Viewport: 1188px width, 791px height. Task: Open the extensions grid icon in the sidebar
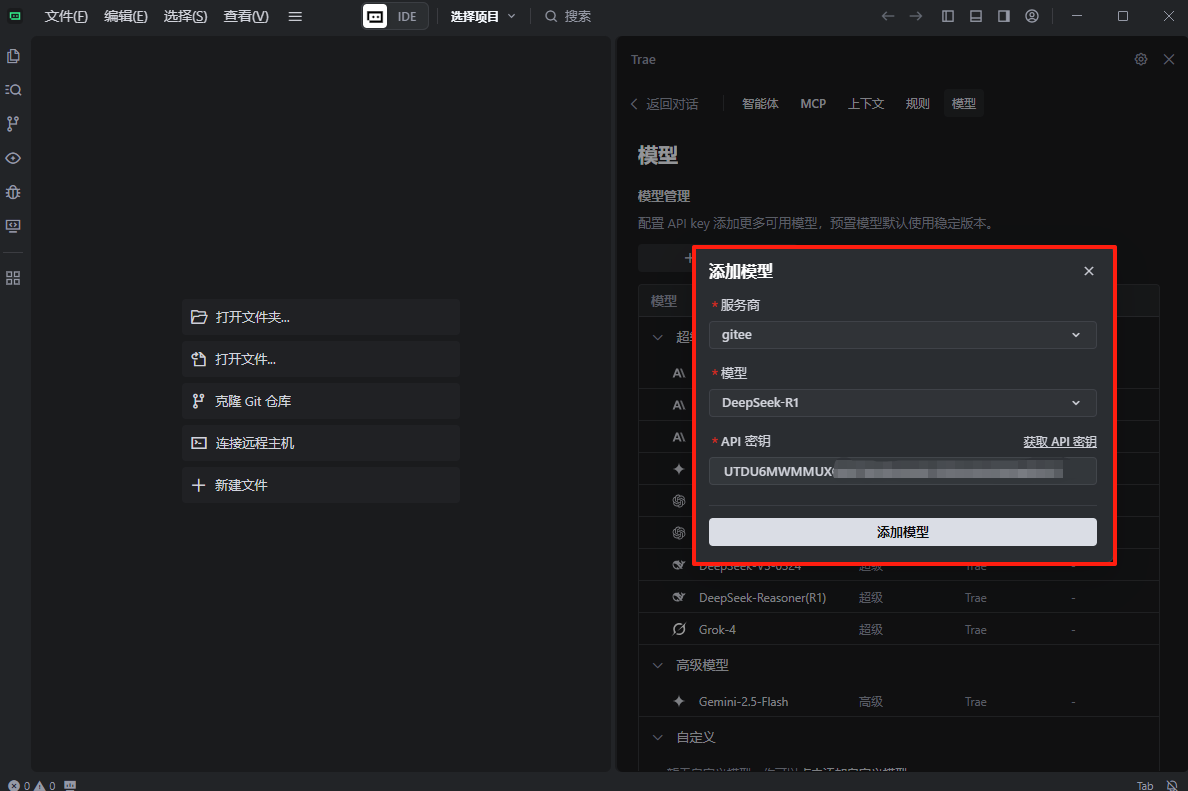13,277
